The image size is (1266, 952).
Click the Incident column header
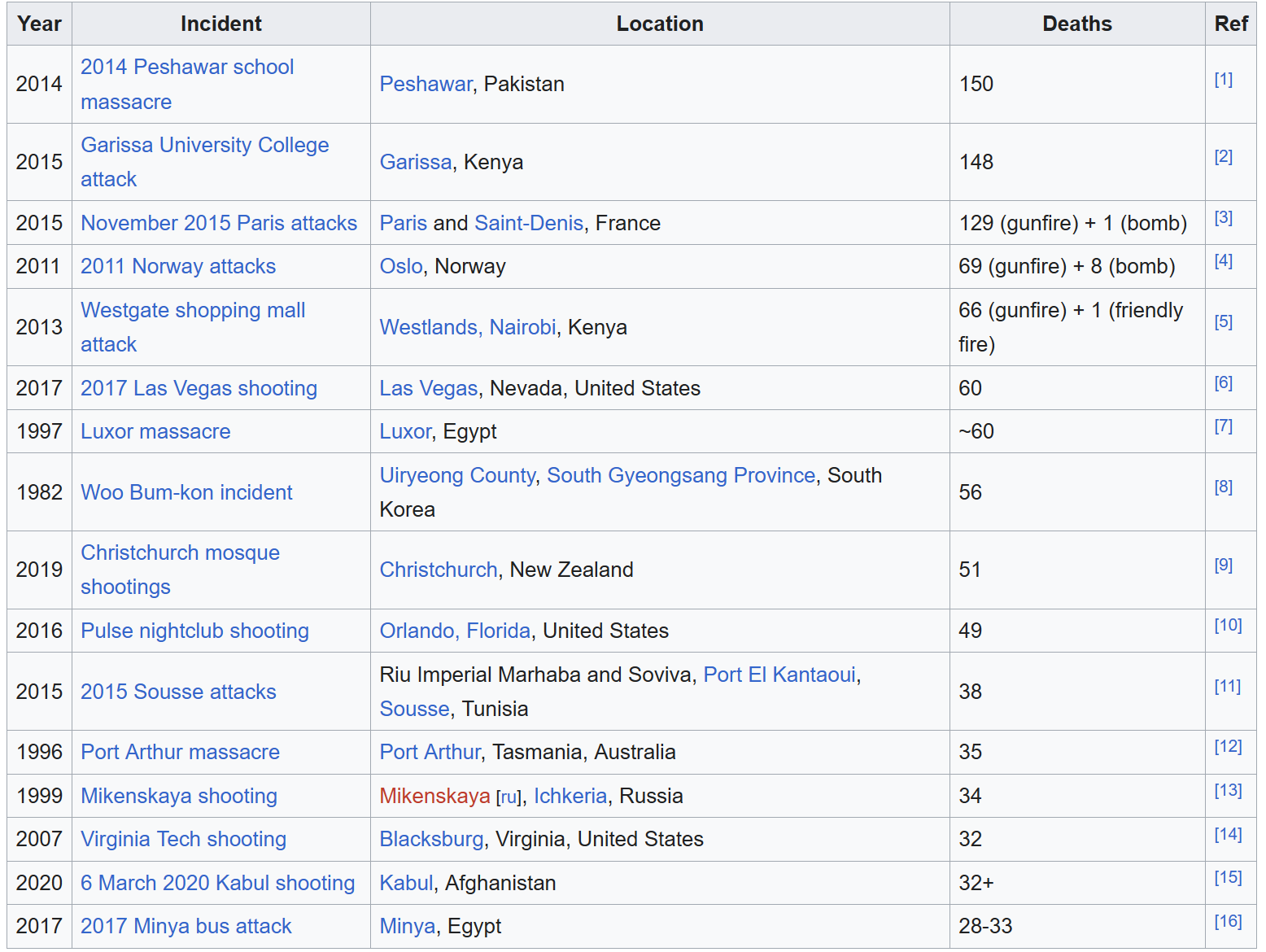pos(221,24)
